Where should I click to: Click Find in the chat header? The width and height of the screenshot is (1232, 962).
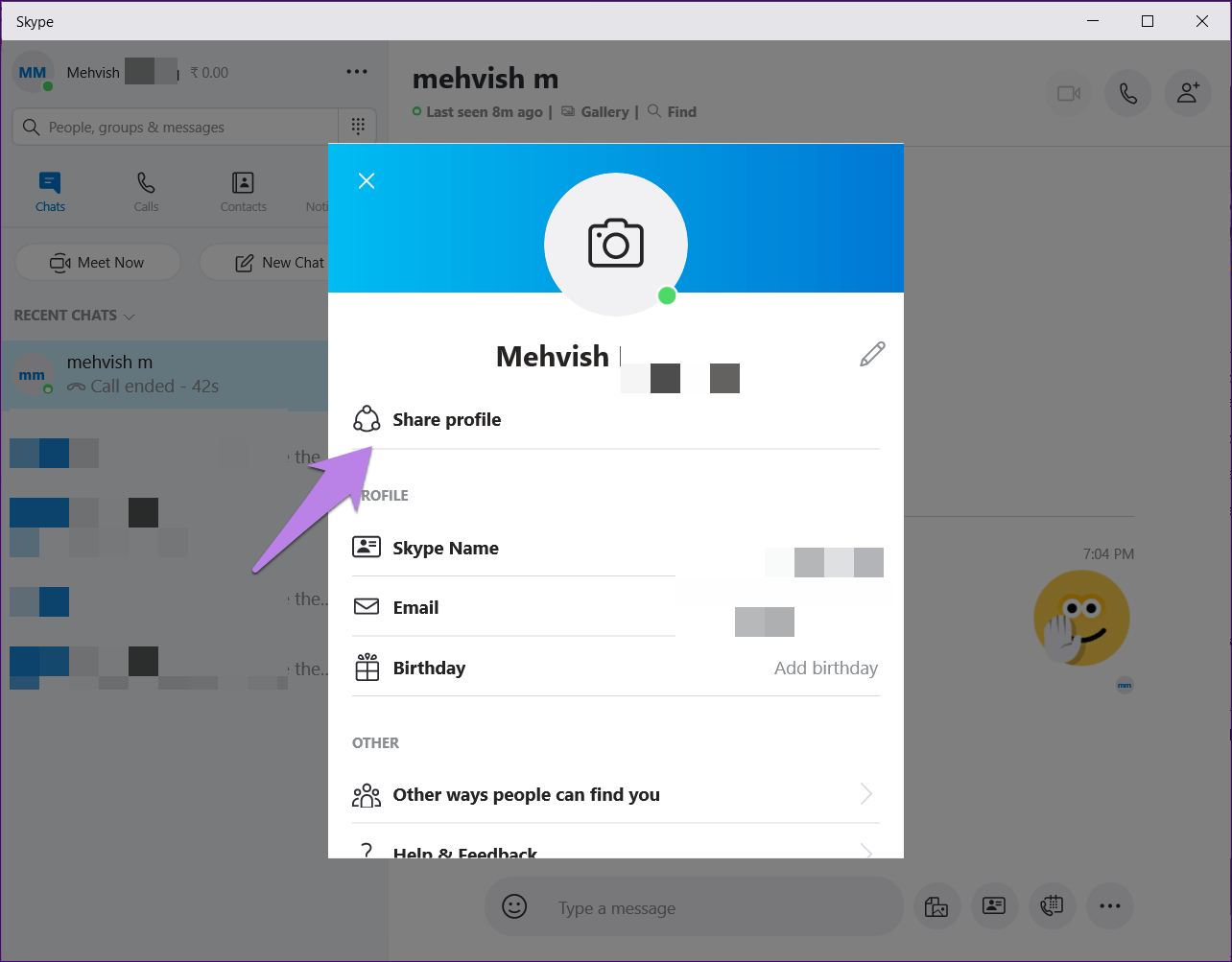[x=673, y=111]
